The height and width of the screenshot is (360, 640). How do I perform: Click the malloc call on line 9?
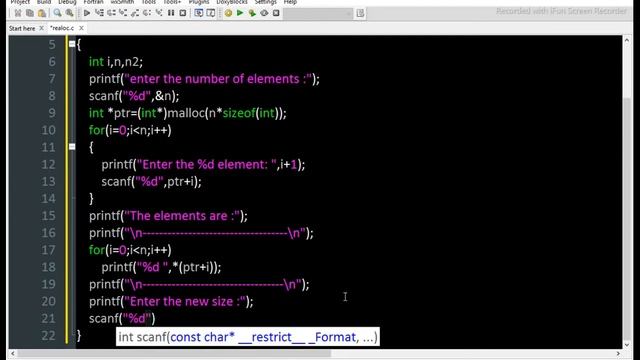[x=227, y=113]
